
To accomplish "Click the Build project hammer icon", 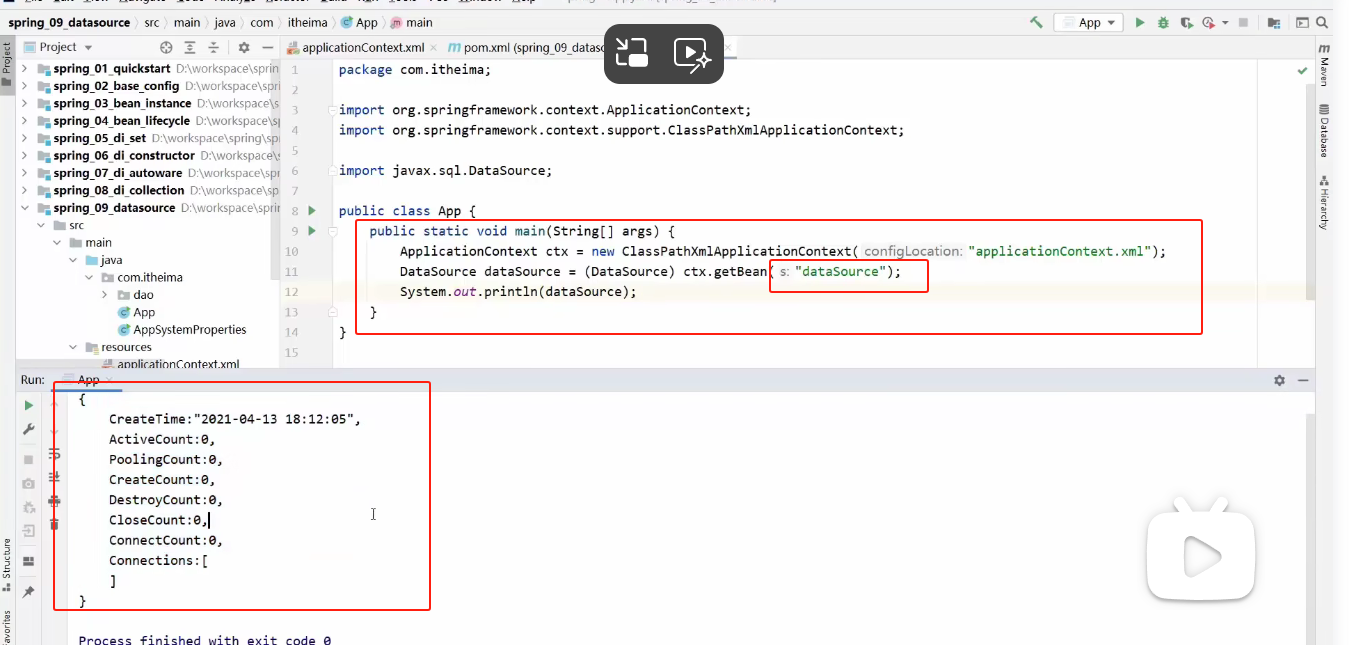I will (x=1036, y=22).
